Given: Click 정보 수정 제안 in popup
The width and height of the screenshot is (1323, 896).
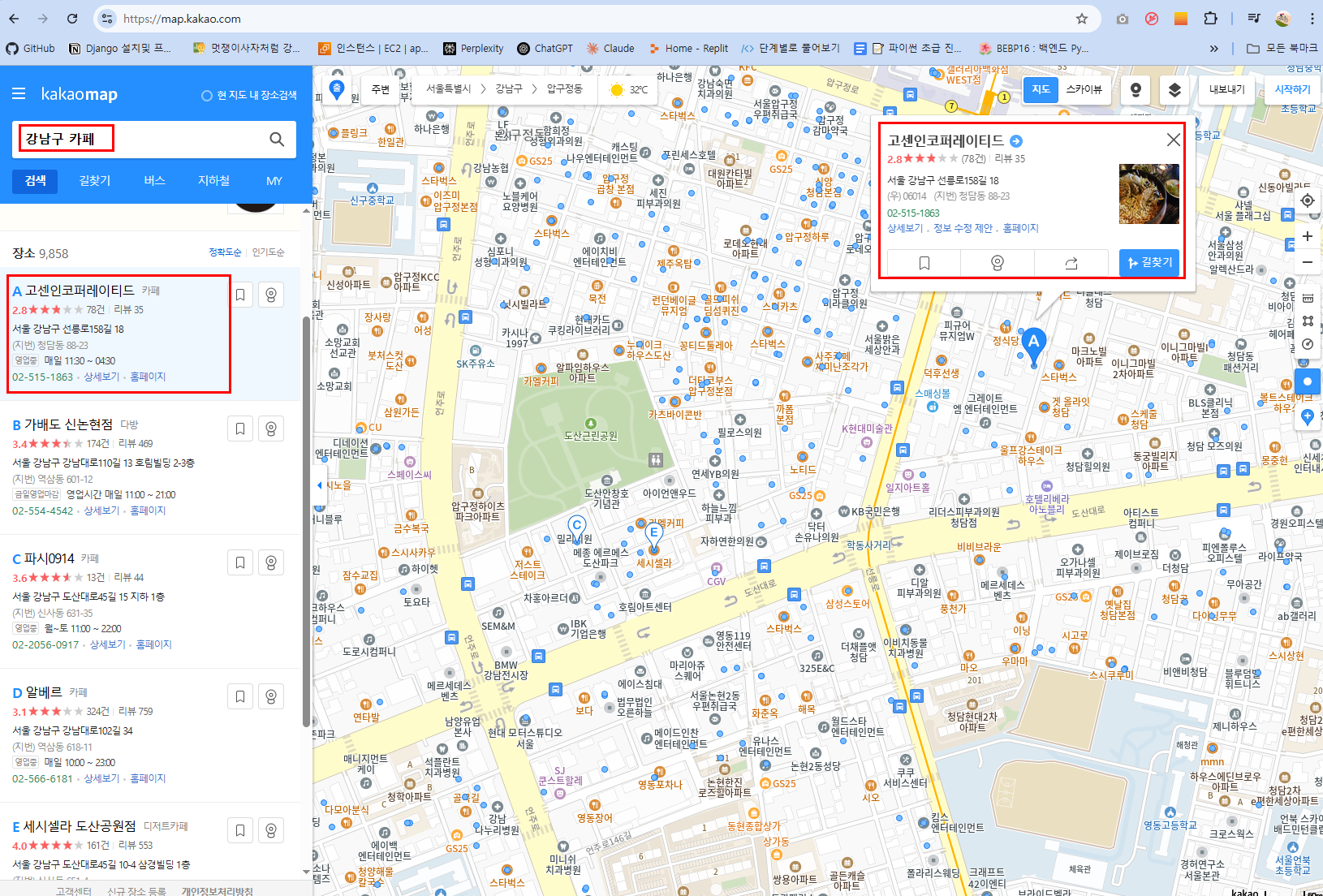Looking at the screenshot, I should pyautogui.click(x=963, y=228).
